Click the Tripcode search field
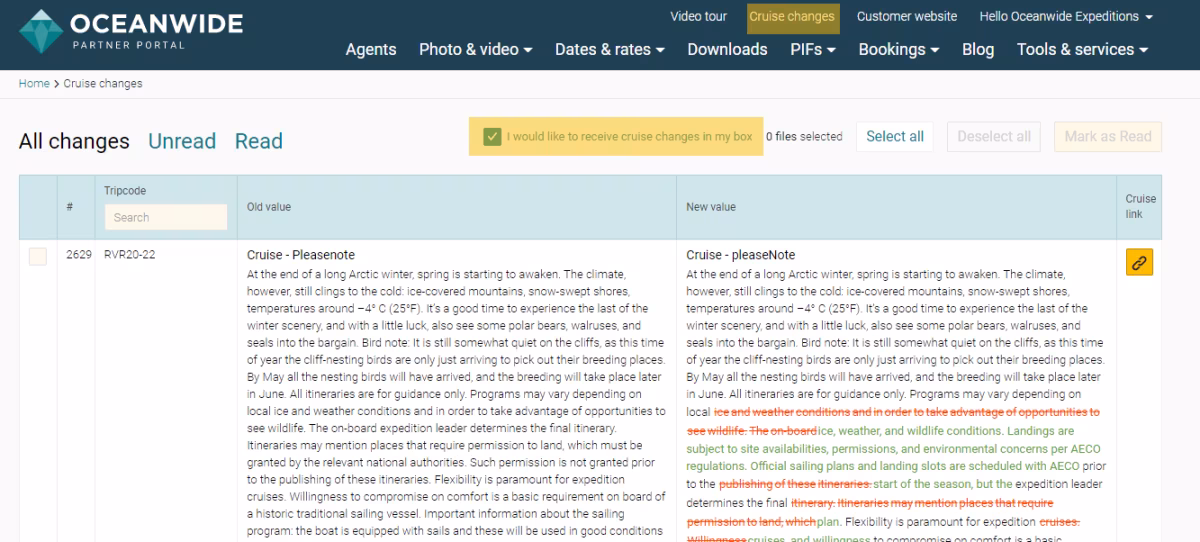 [166, 217]
